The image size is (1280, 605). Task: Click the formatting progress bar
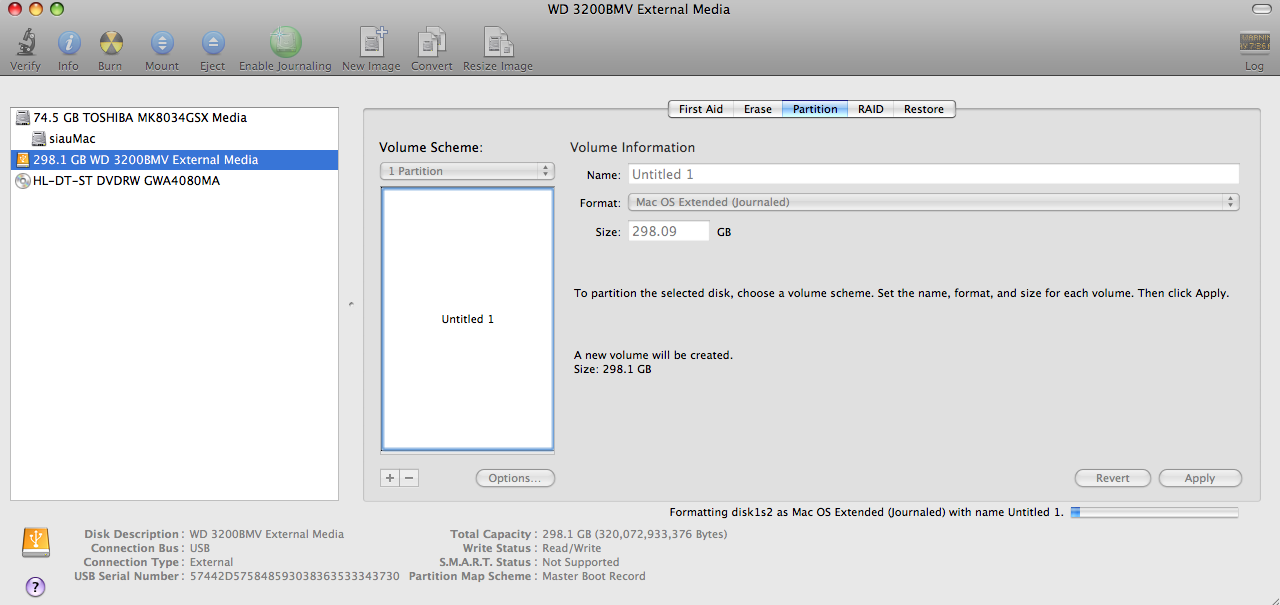[1154, 512]
